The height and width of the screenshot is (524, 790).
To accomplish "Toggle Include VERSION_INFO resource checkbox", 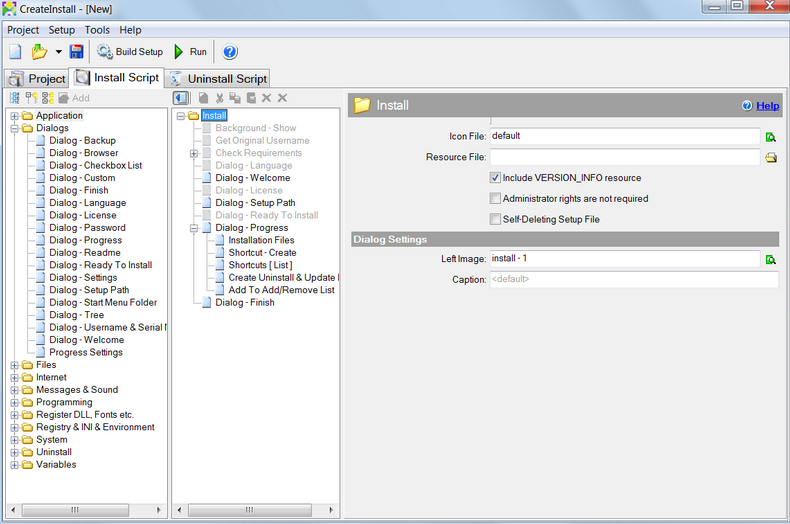I will coord(495,177).
